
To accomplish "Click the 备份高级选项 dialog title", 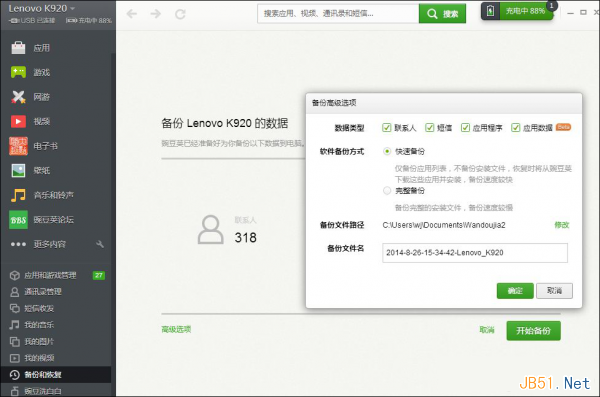I will 334,103.
